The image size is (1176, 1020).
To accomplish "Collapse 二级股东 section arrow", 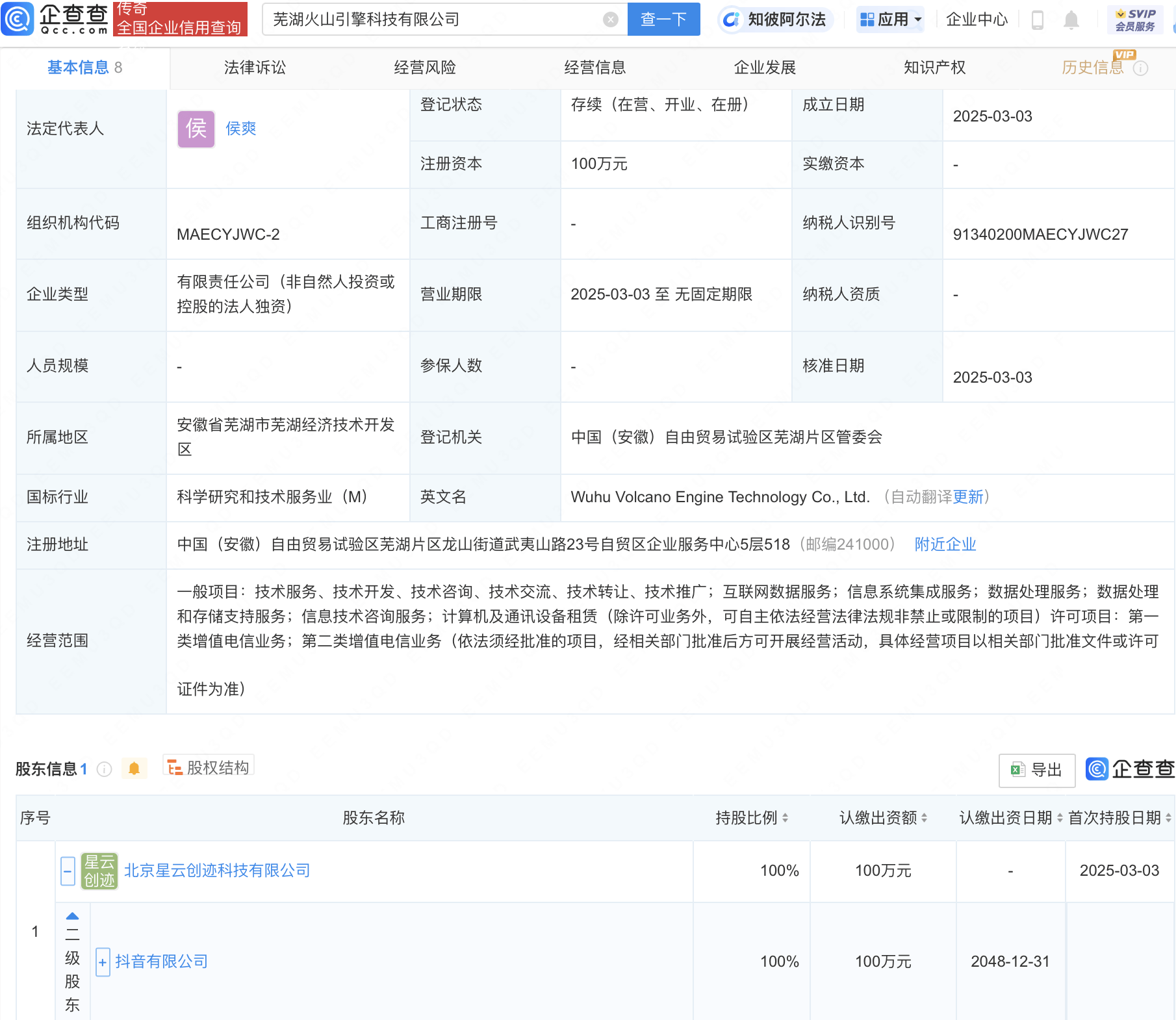I will pyautogui.click(x=72, y=917).
